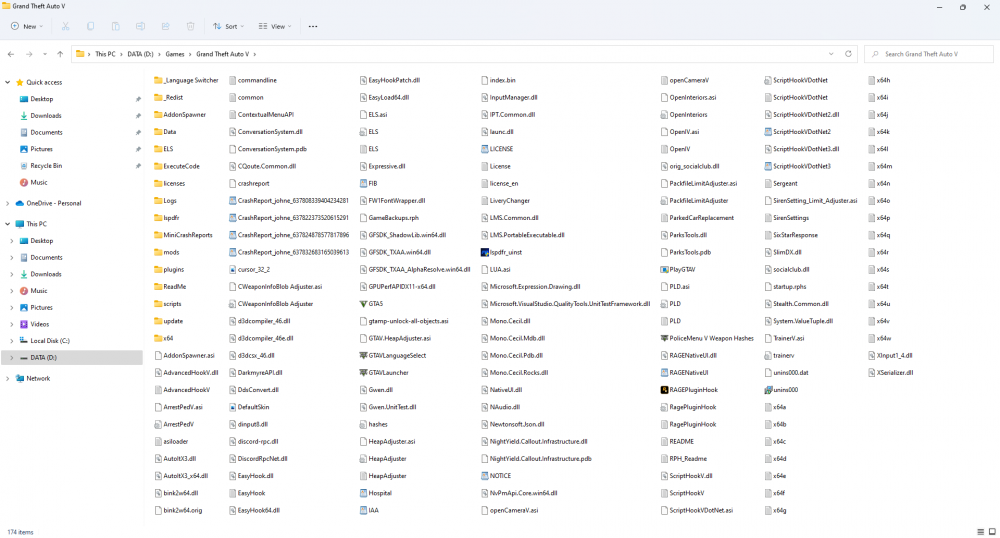Select the GTAVLauncher application

(x=384, y=373)
